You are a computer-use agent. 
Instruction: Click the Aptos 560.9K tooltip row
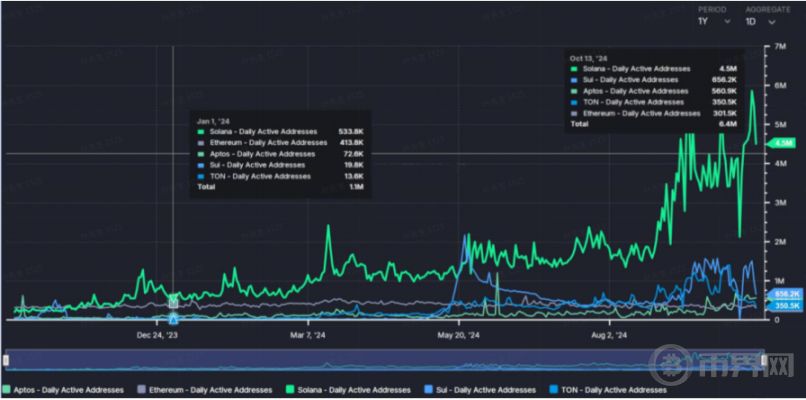click(654, 91)
